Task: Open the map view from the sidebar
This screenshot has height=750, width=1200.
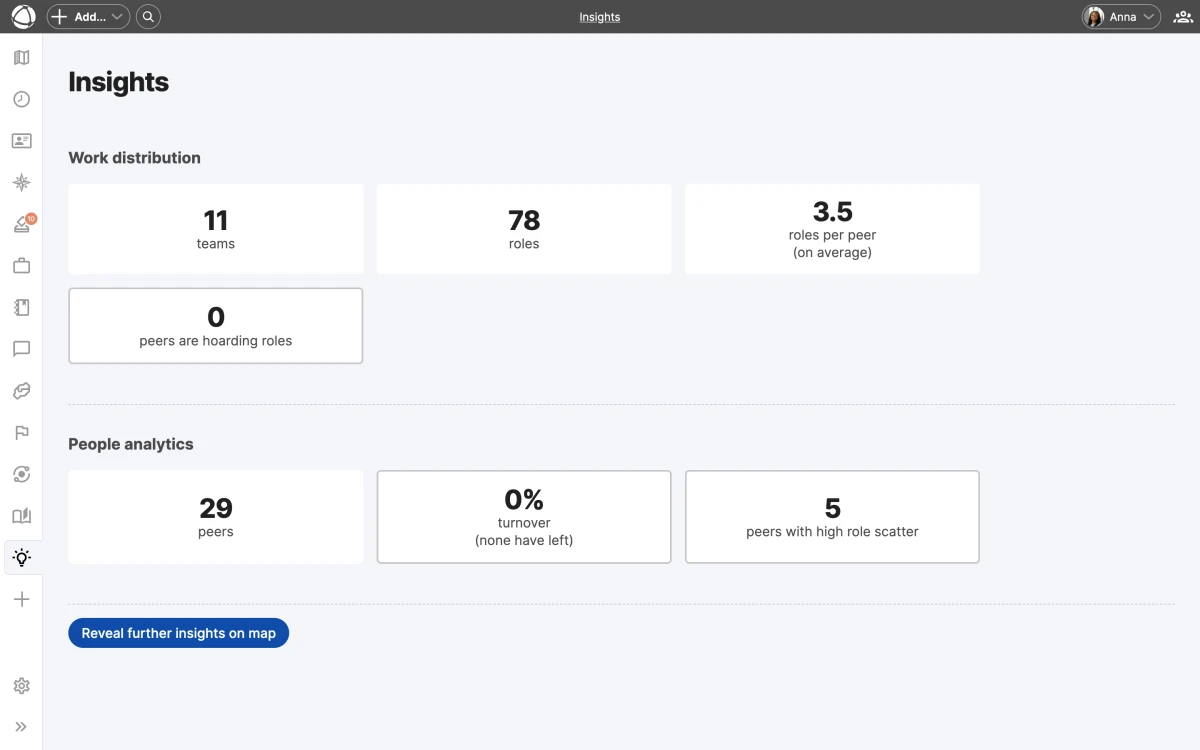Action: point(21,57)
